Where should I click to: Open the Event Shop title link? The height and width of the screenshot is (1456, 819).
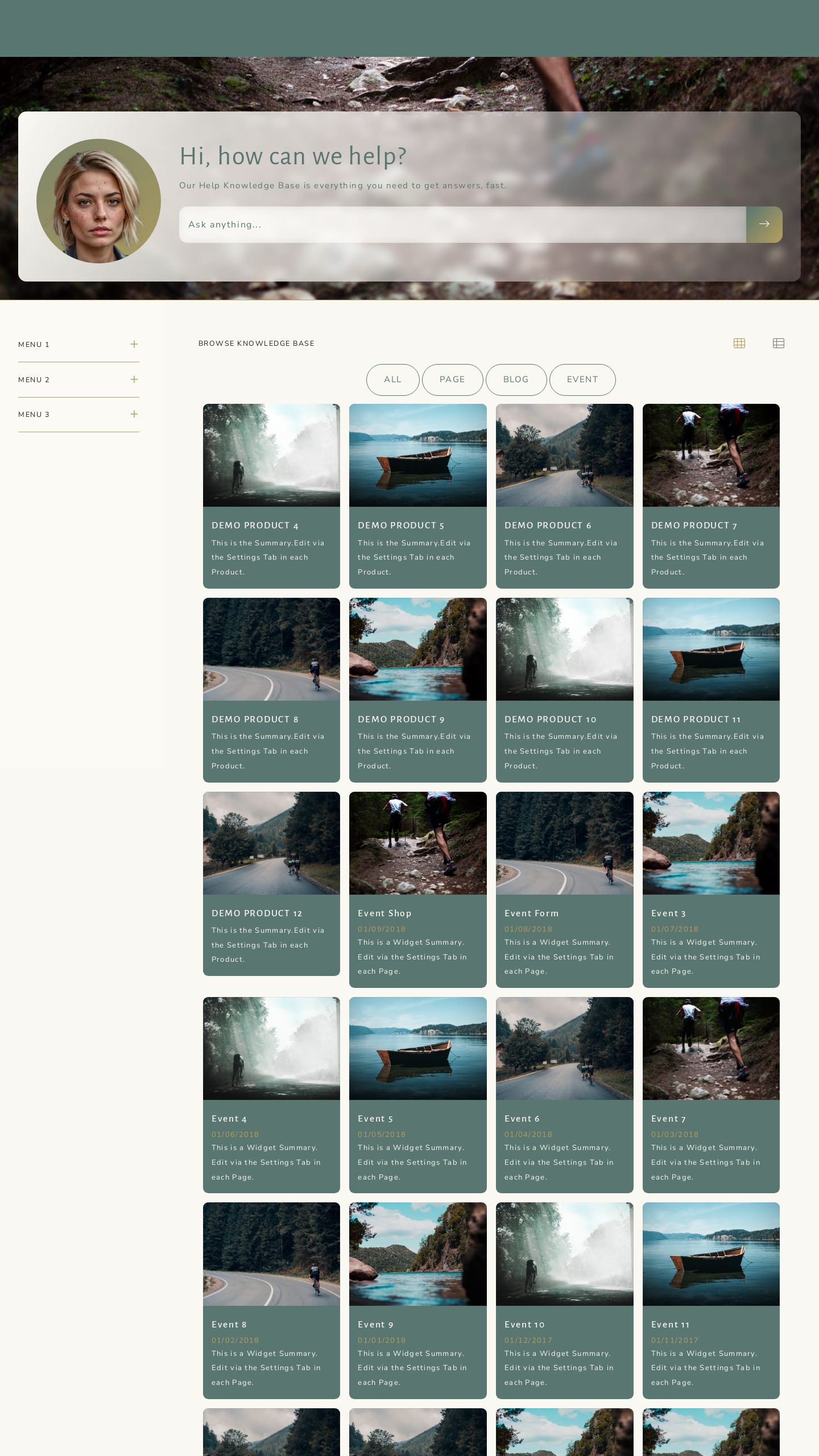tap(384, 913)
